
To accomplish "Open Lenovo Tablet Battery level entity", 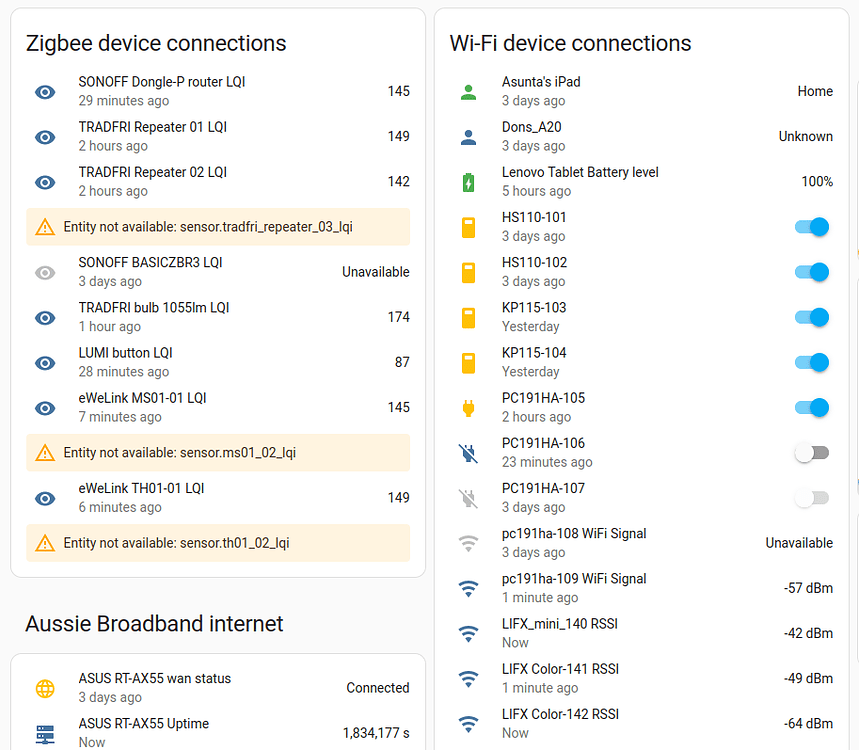I will tap(642, 182).
